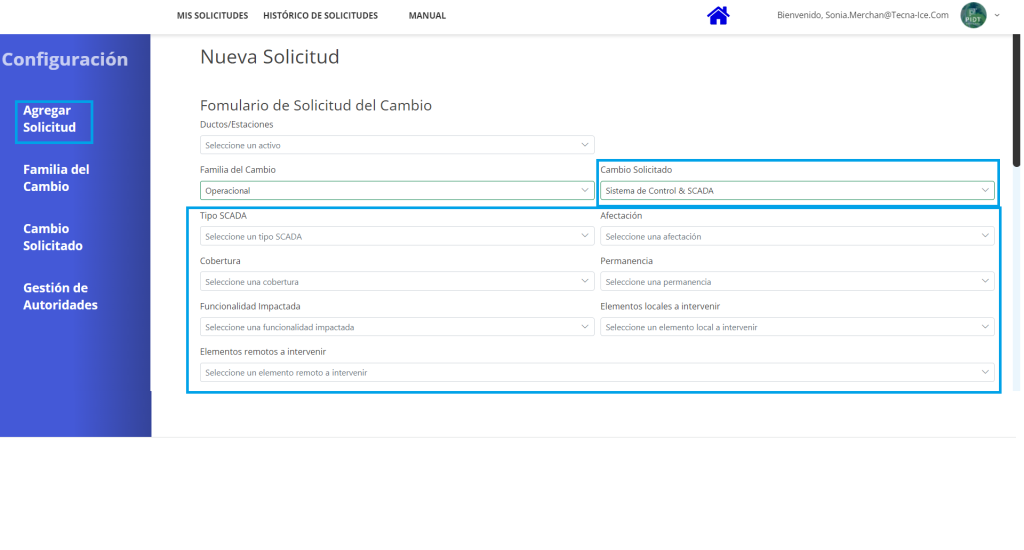Open the Permanencia dropdown

797,281
